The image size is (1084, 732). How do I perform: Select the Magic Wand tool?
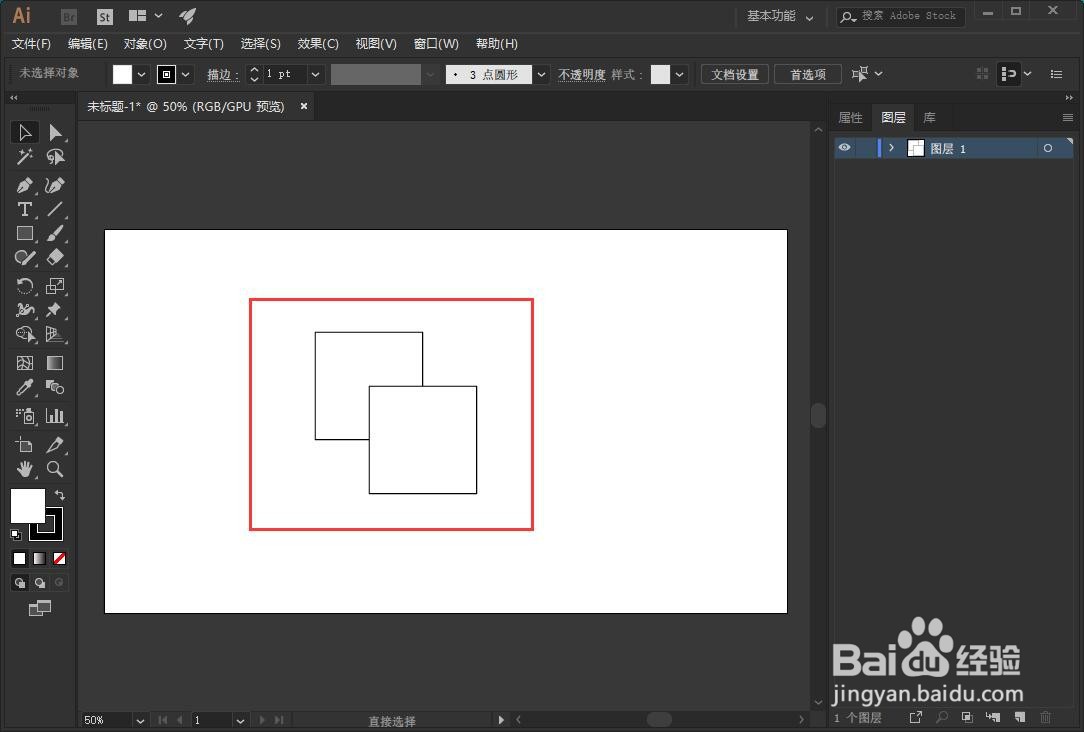(24, 157)
